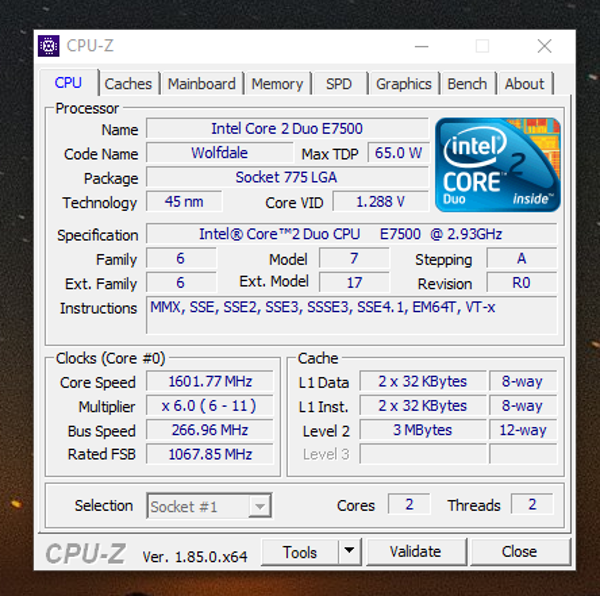The height and width of the screenshot is (596, 600).
Task: Select the CPU tab
Action: click(68, 83)
